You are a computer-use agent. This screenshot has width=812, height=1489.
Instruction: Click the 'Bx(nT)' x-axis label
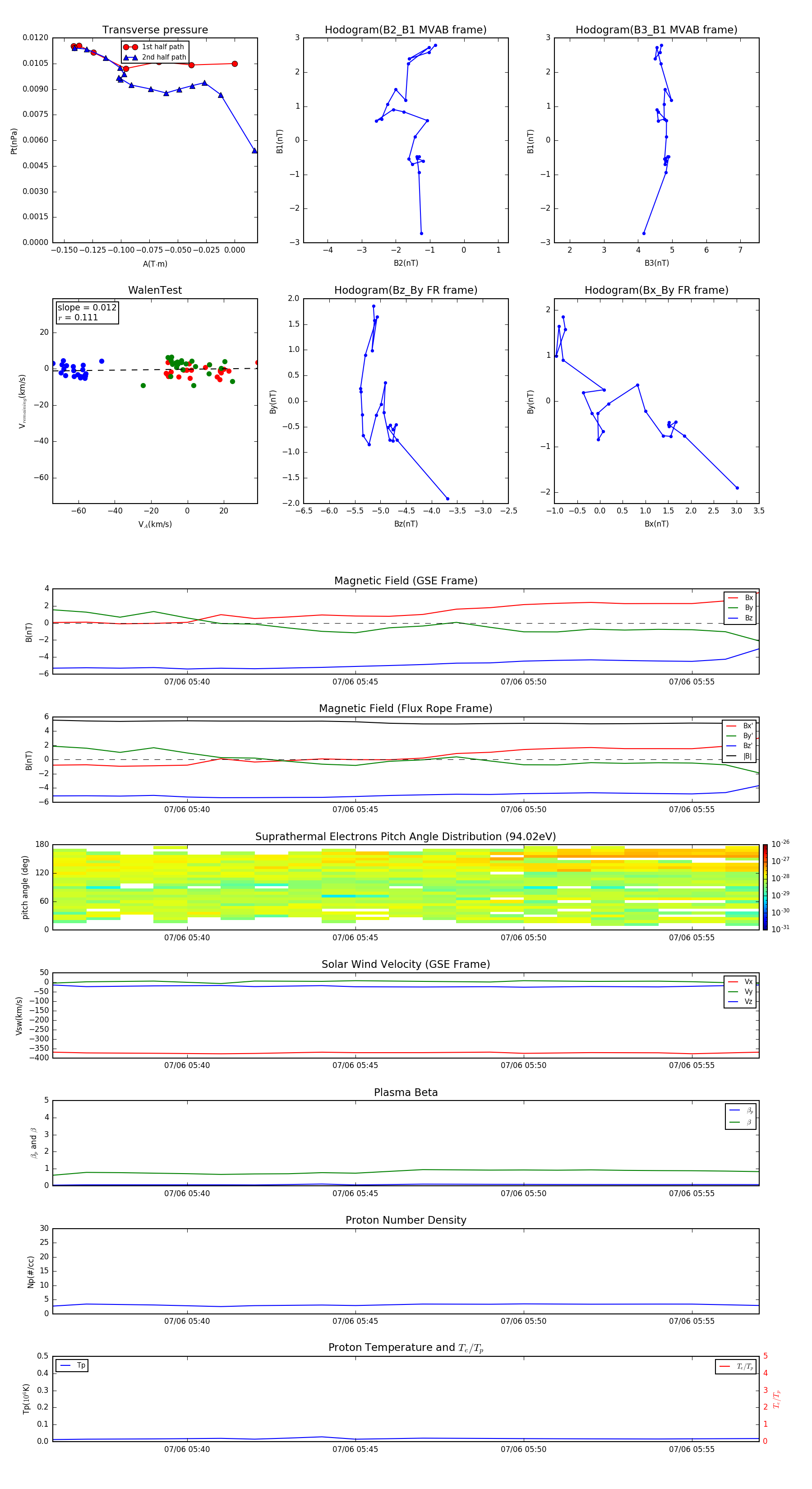click(656, 524)
